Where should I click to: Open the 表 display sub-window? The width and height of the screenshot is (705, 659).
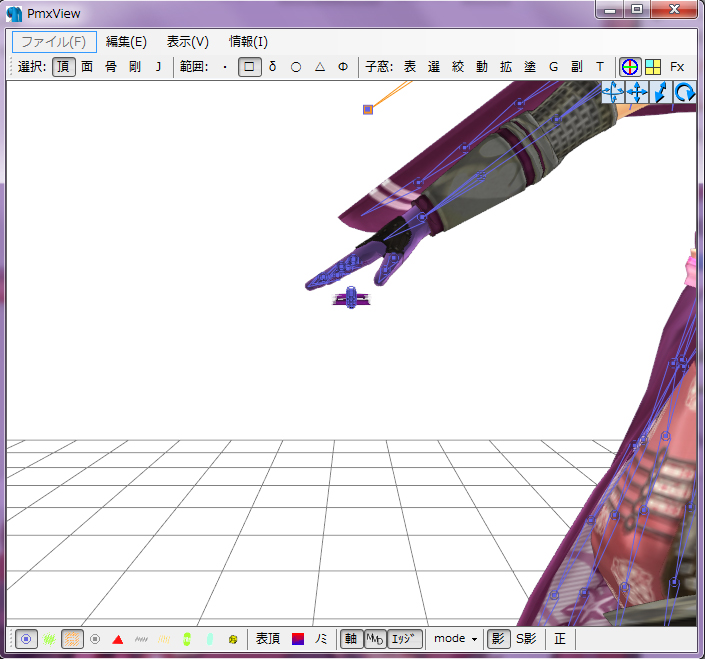[x=410, y=67]
